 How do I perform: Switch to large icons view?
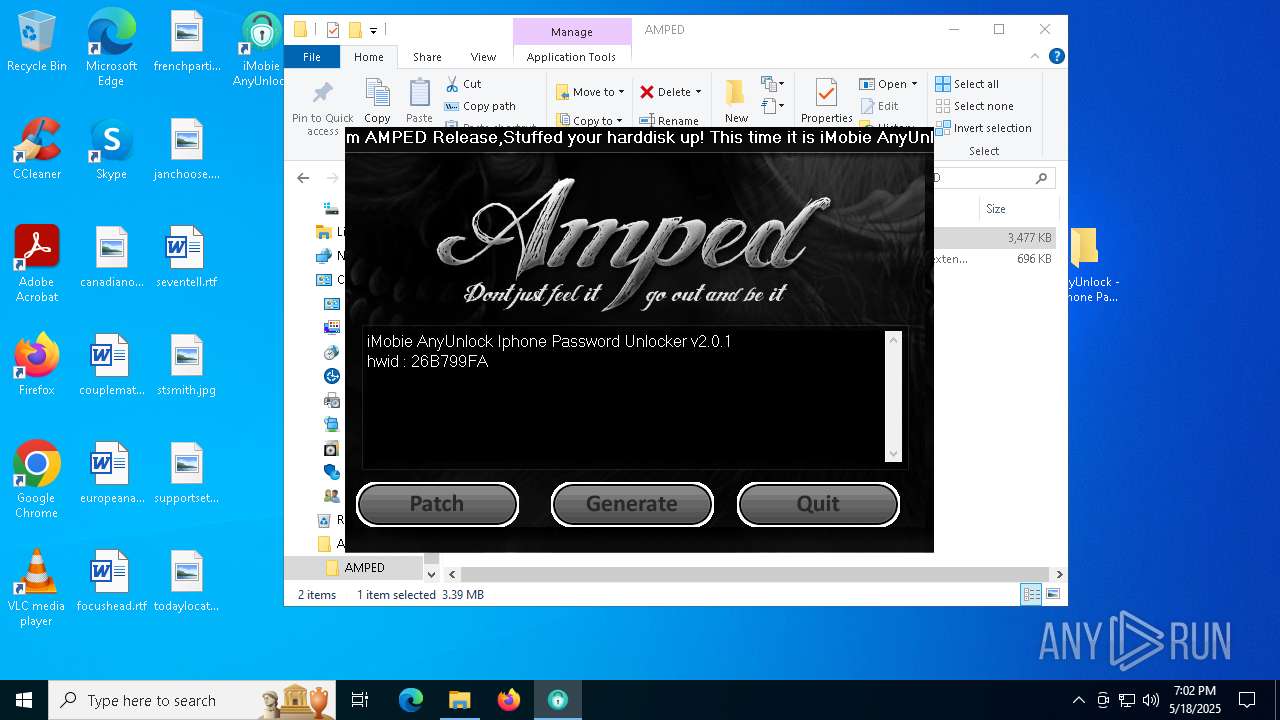tap(1052, 594)
